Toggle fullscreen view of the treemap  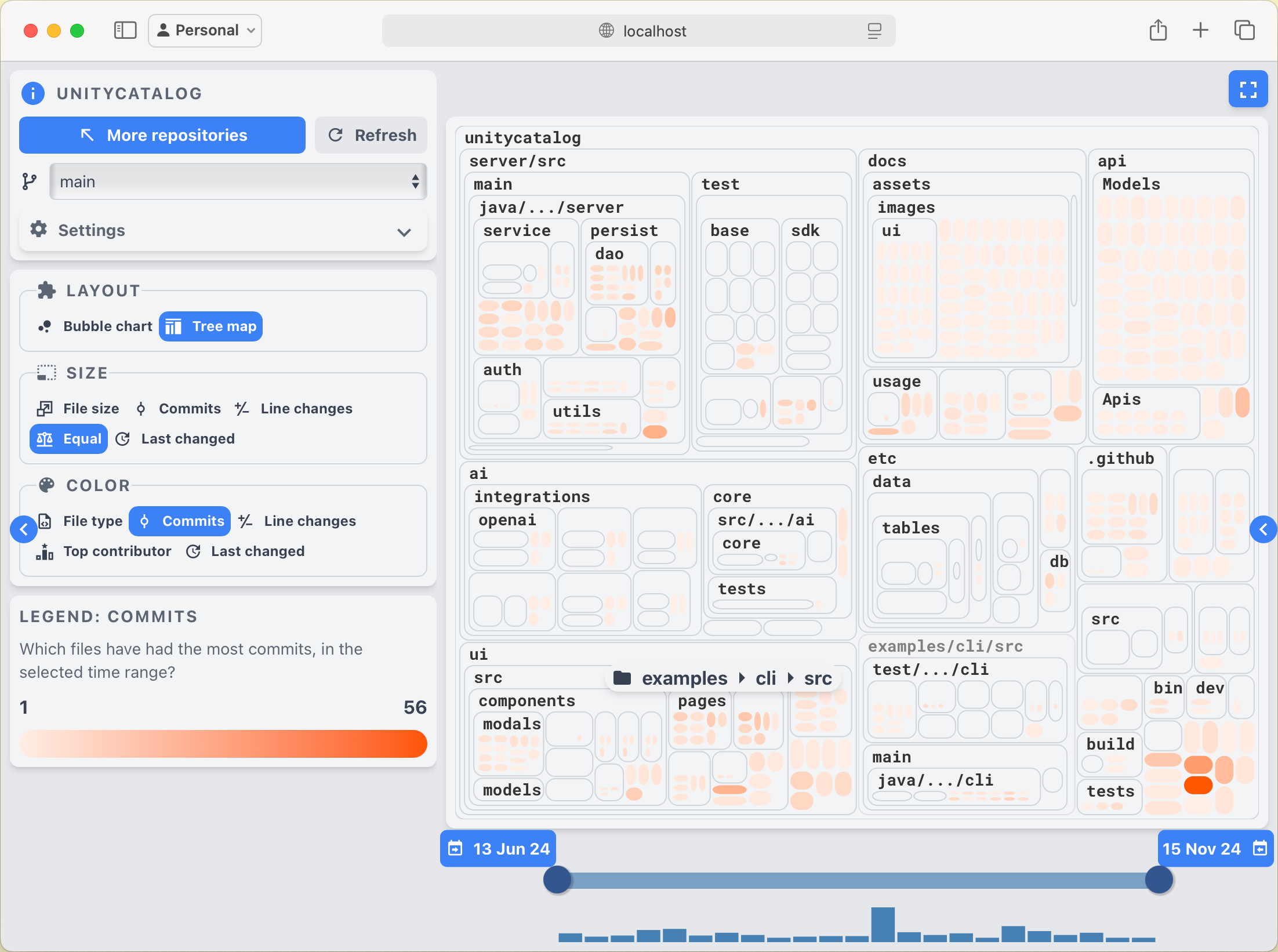click(x=1248, y=89)
